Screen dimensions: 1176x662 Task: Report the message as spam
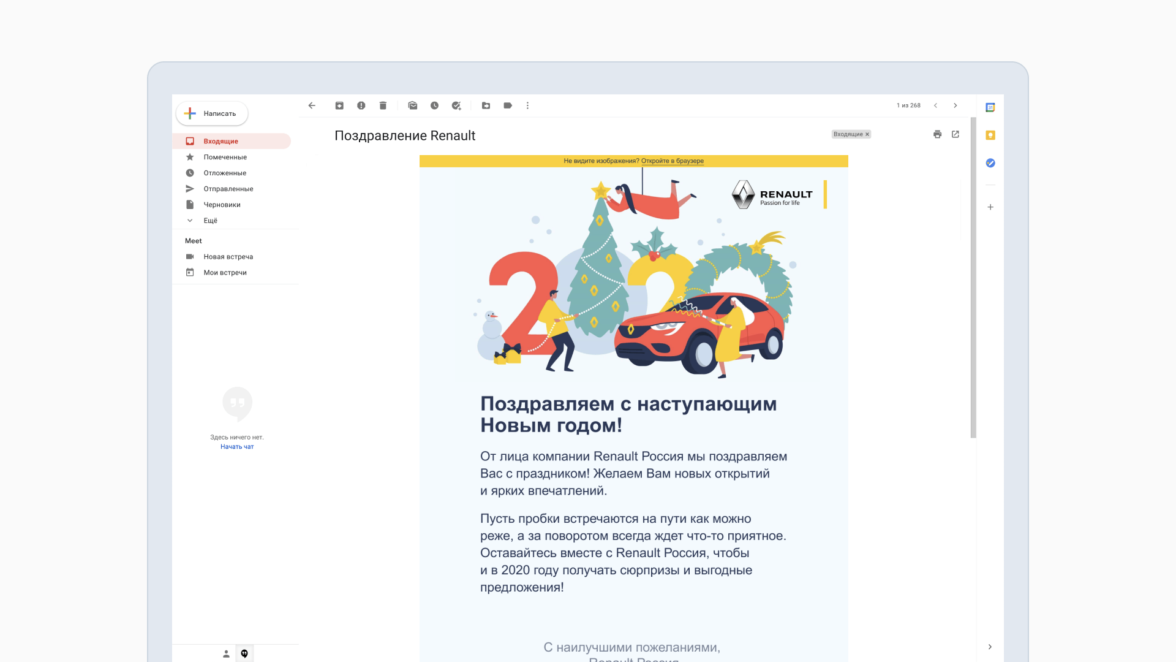(x=361, y=105)
